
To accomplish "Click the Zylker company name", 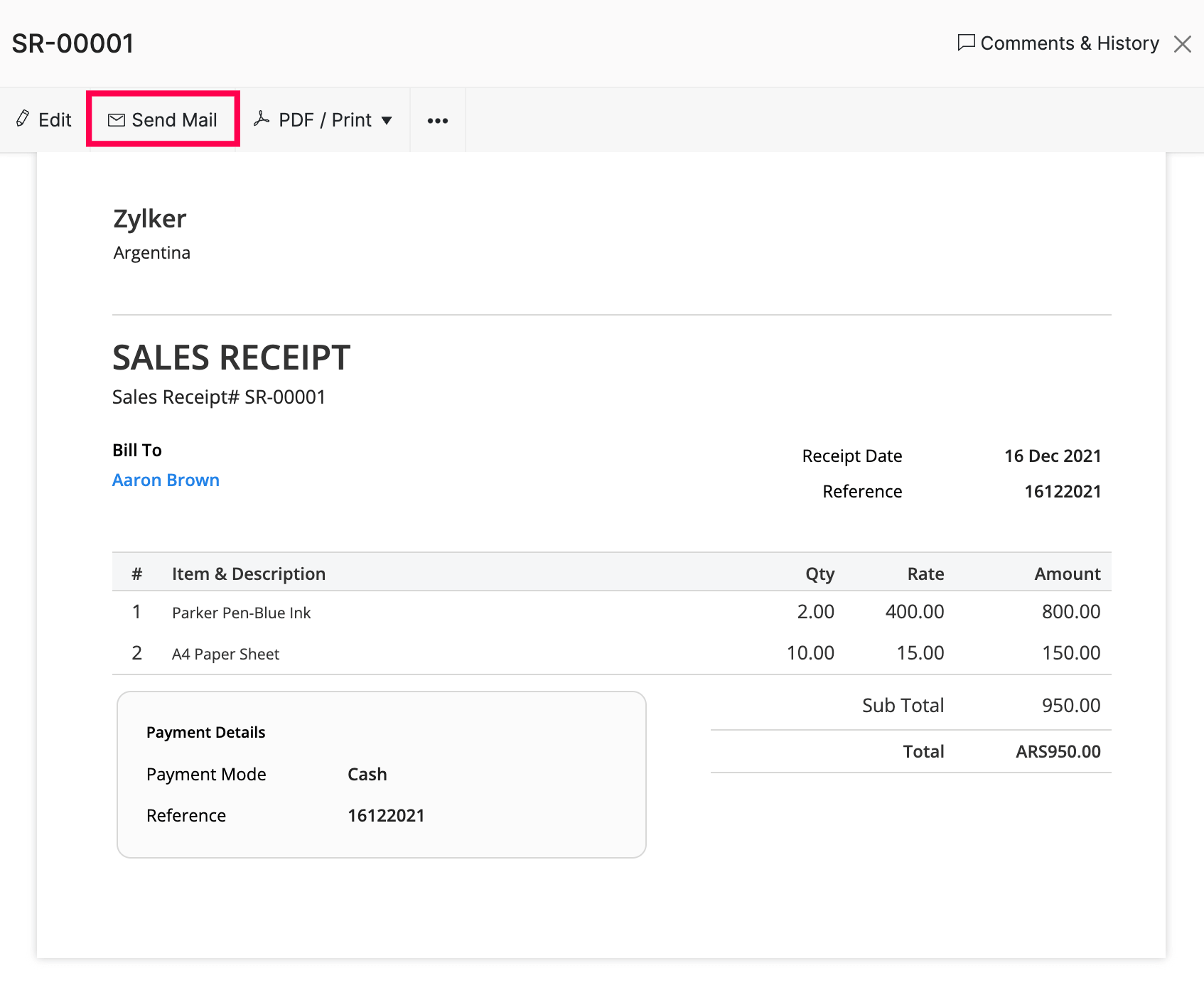I will (149, 218).
